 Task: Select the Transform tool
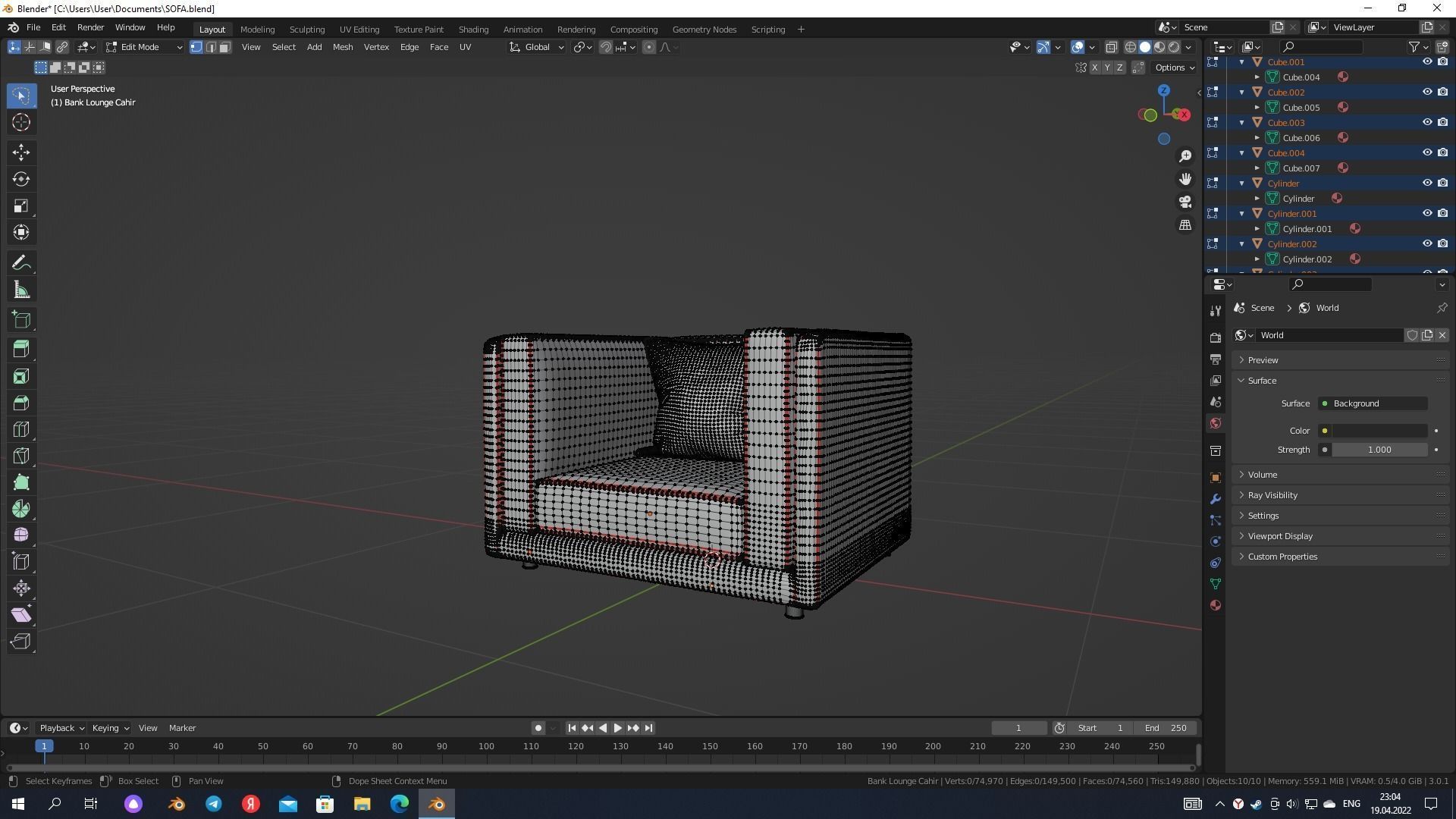pos(21,232)
